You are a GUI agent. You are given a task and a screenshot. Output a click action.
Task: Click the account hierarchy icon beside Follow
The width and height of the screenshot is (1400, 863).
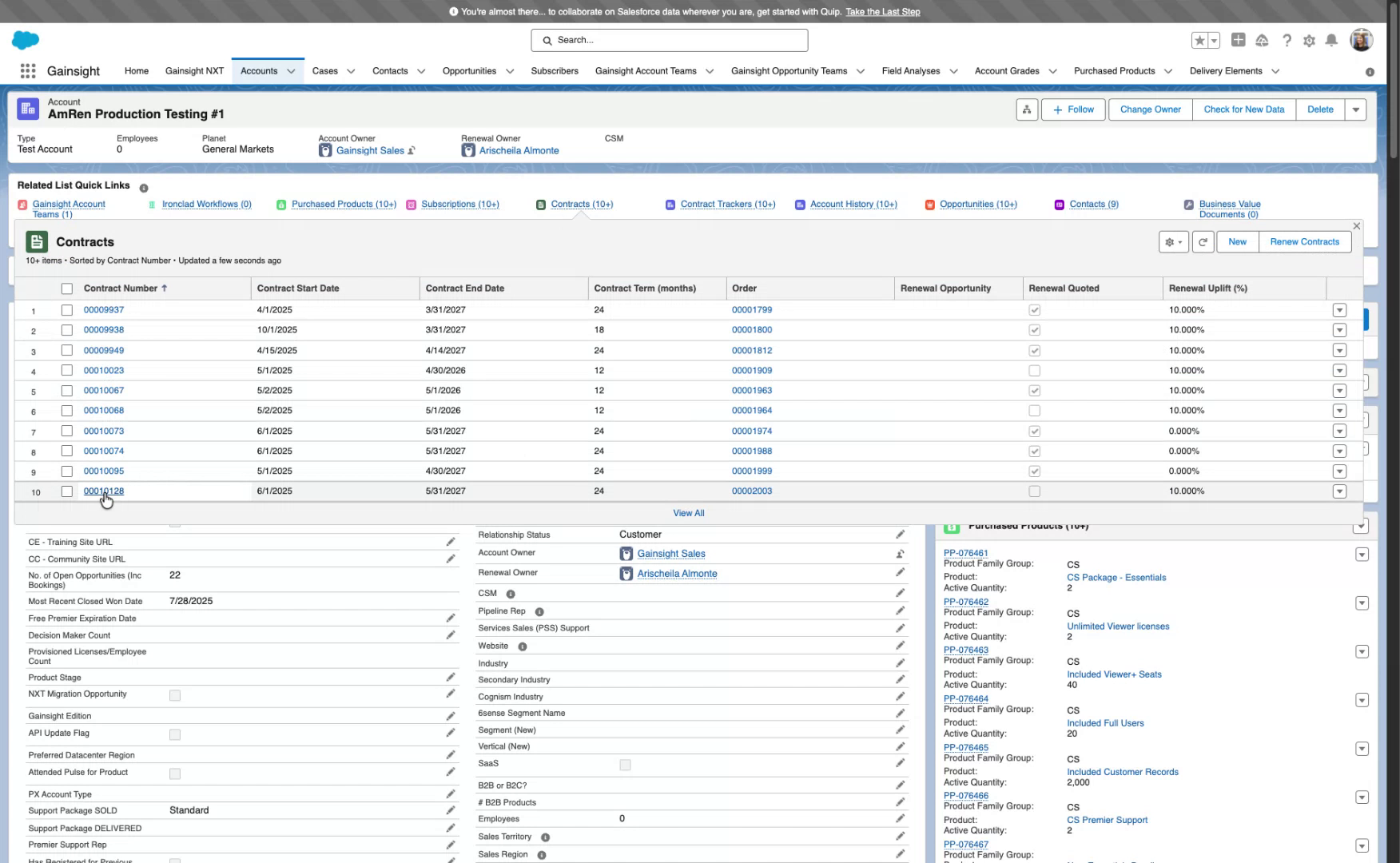(1027, 109)
